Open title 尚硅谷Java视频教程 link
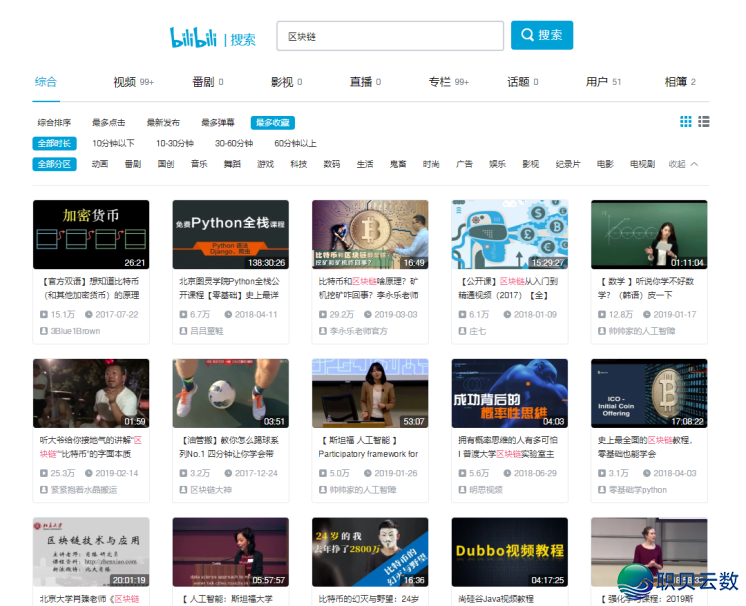This screenshot has width=746, height=606. point(496,599)
